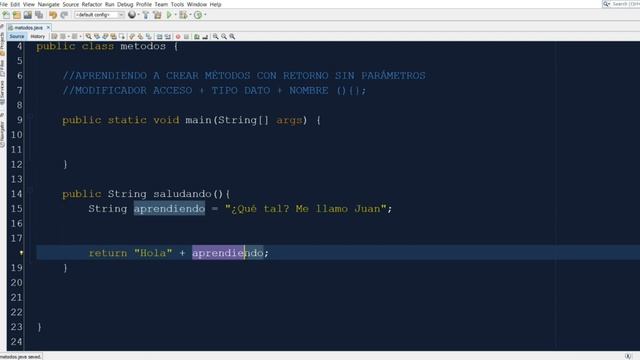640x360 pixels.
Task: Click the Redo toolbar icon
Action: tap(64, 15)
